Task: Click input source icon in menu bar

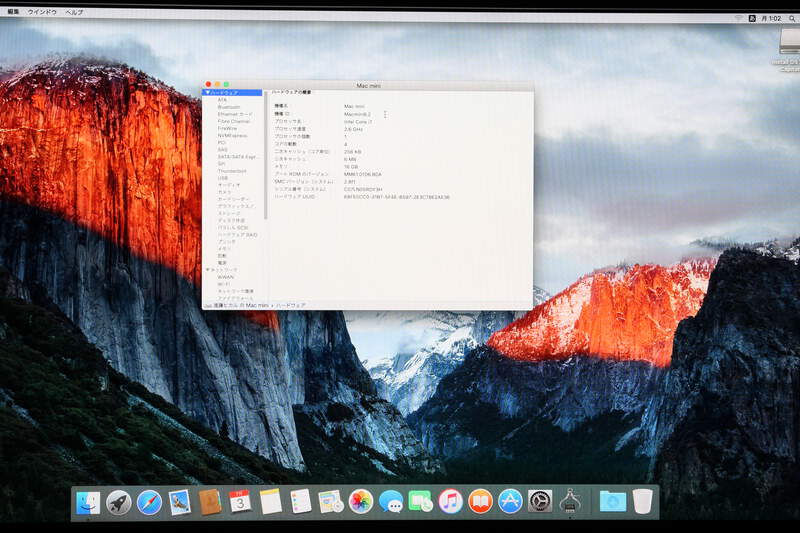Action: [x=752, y=18]
